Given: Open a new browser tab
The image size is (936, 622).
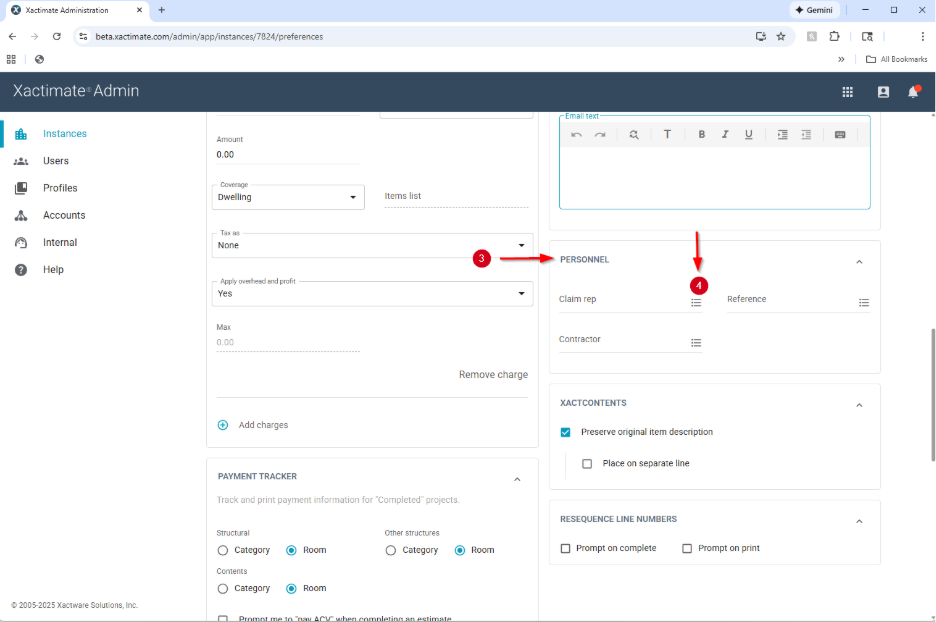Looking at the screenshot, I should [162, 10].
